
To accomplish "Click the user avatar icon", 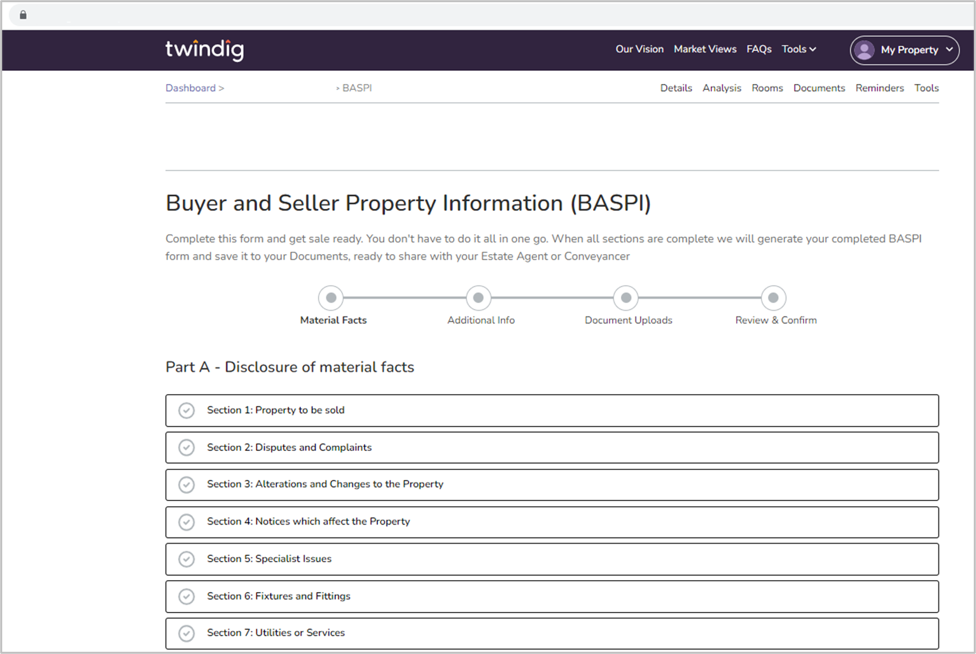I will 865,50.
